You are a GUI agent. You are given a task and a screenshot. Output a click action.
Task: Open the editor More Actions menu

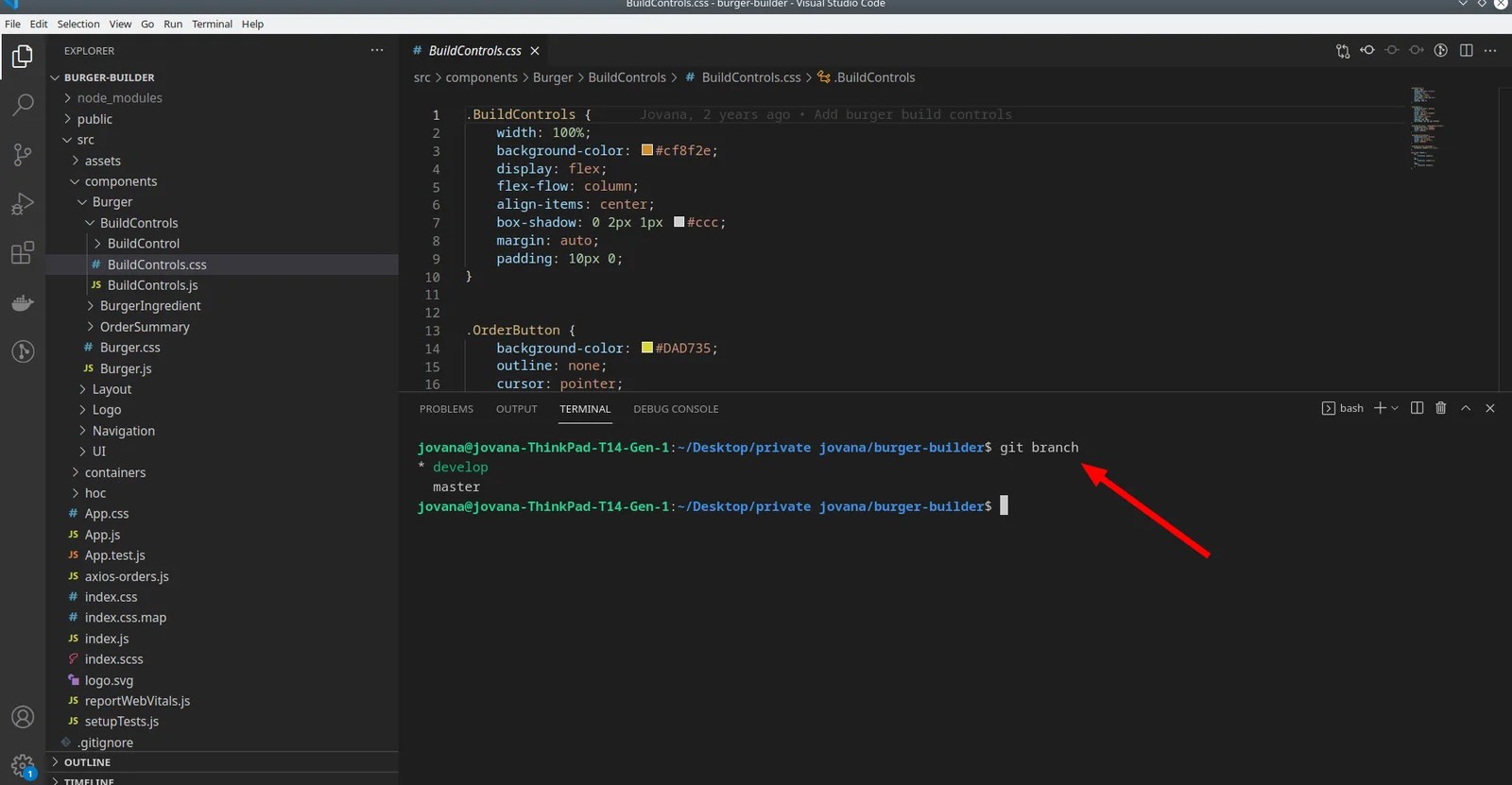tap(1491, 51)
